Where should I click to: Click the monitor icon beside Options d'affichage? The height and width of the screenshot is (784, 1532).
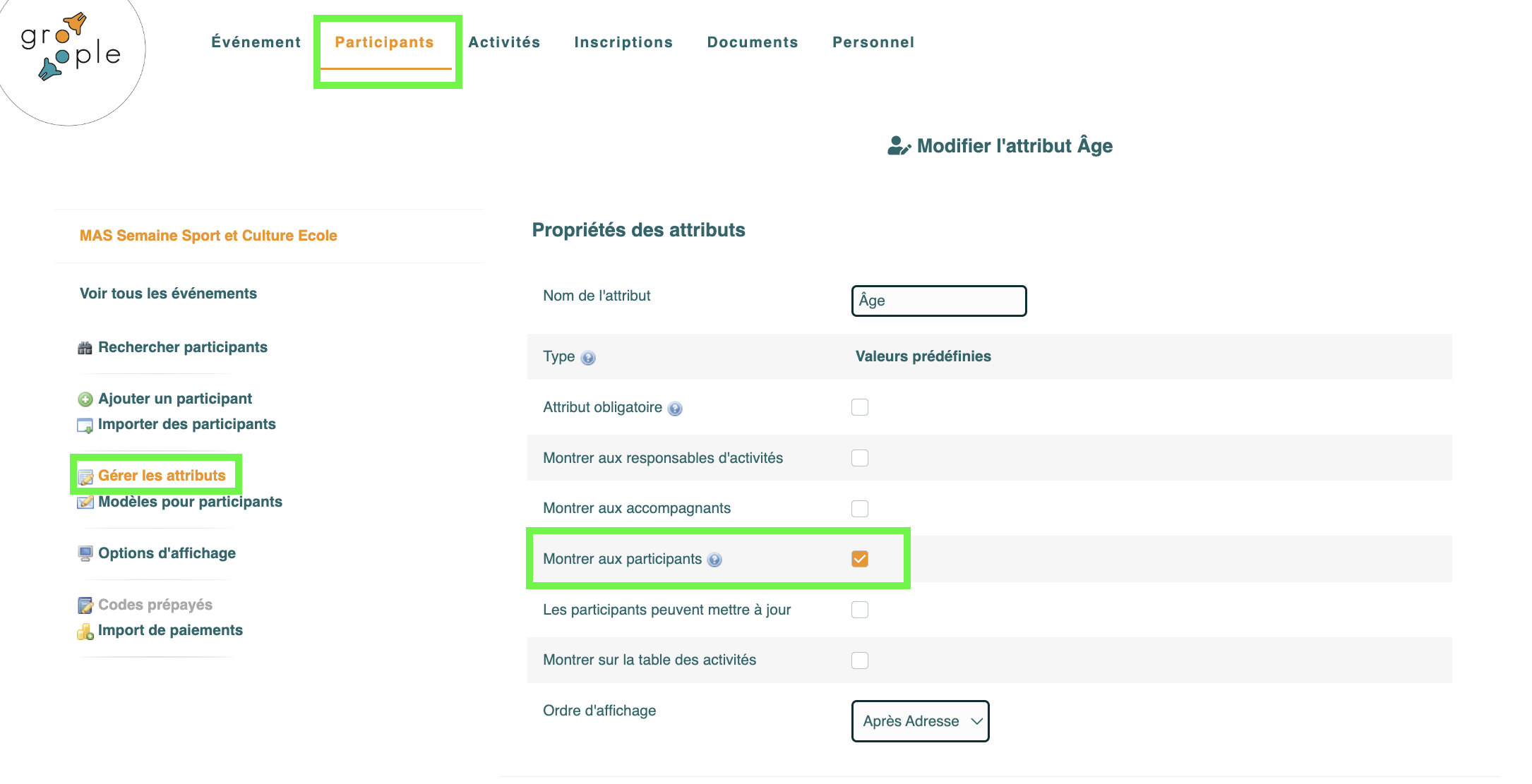85,554
